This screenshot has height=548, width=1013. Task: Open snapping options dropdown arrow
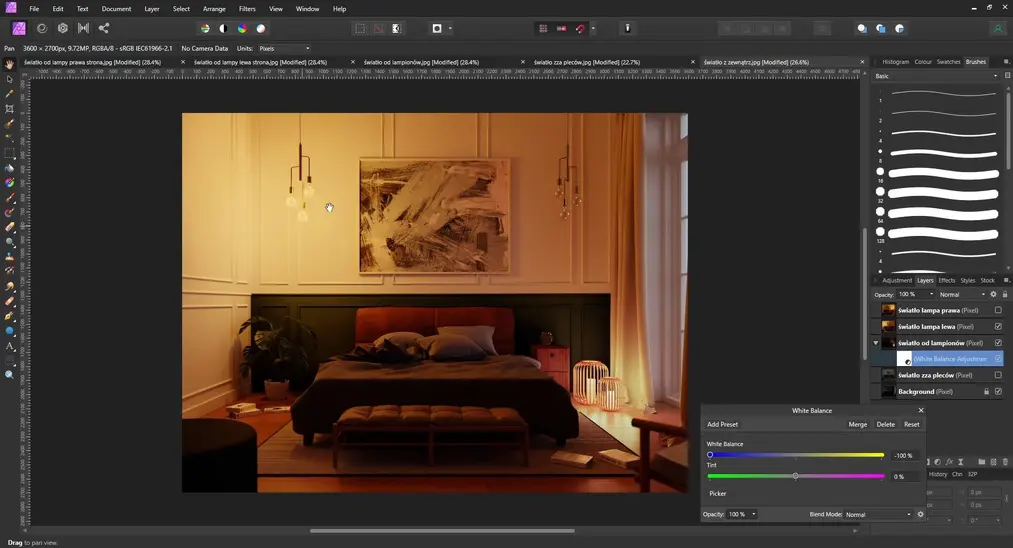593,28
